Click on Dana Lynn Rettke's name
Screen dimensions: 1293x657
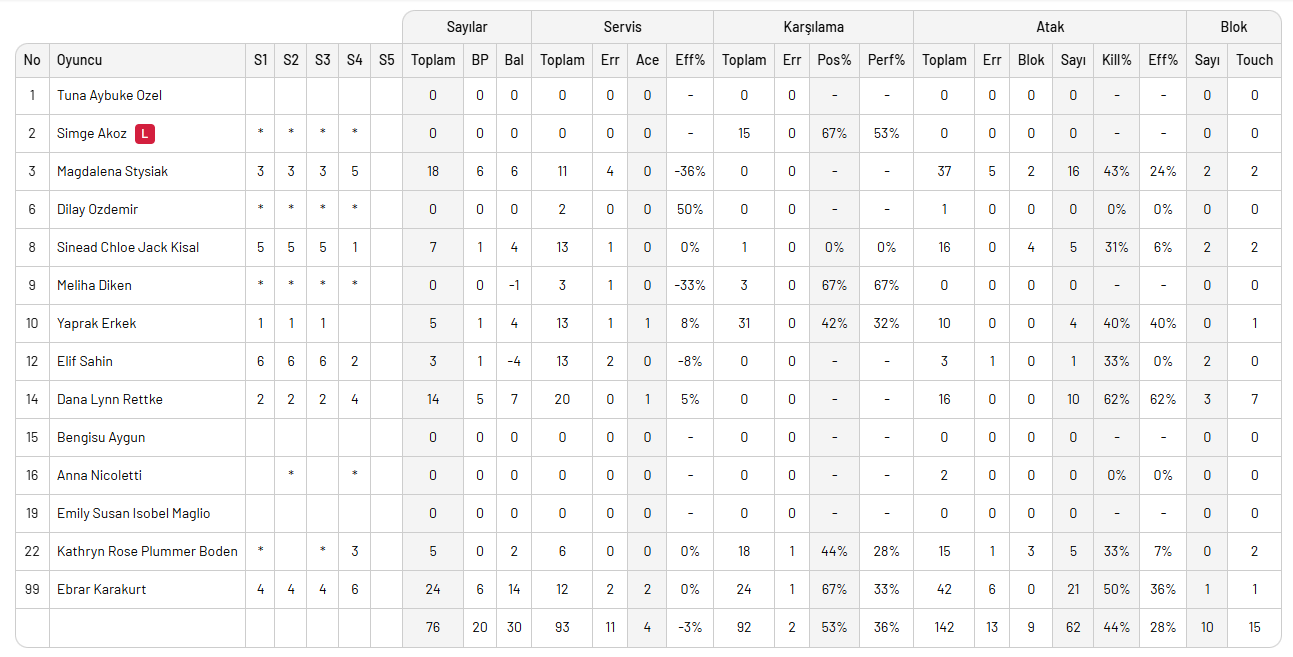(109, 399)
